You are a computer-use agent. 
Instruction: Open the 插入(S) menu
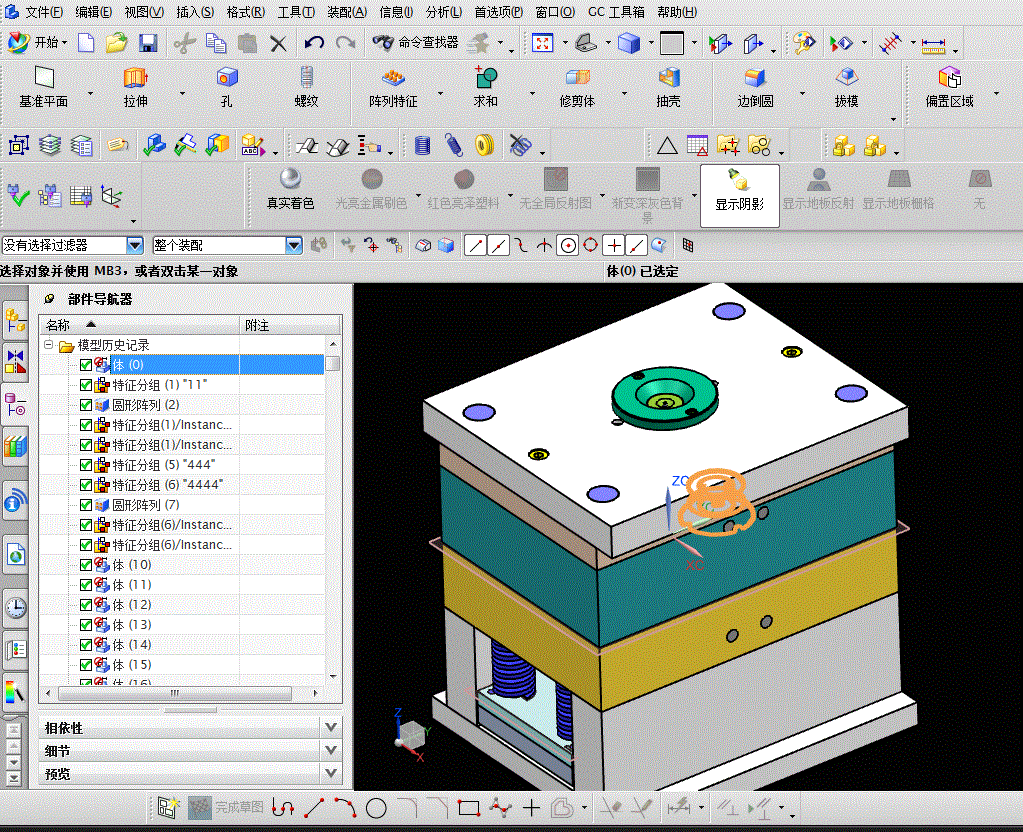pyautogui.click(x=195, y=12)
